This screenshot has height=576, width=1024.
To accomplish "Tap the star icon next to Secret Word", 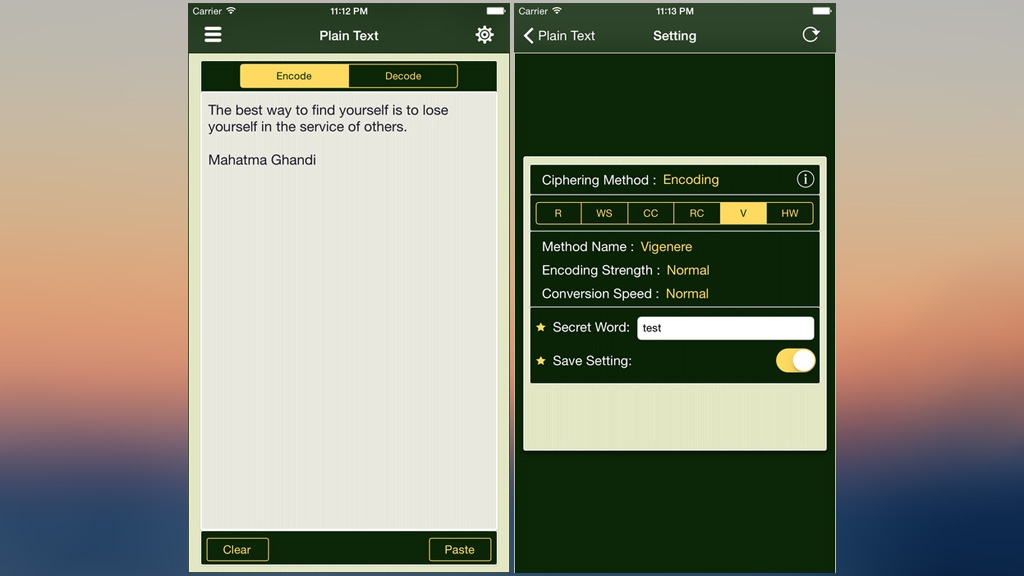I will coord(541,327).
